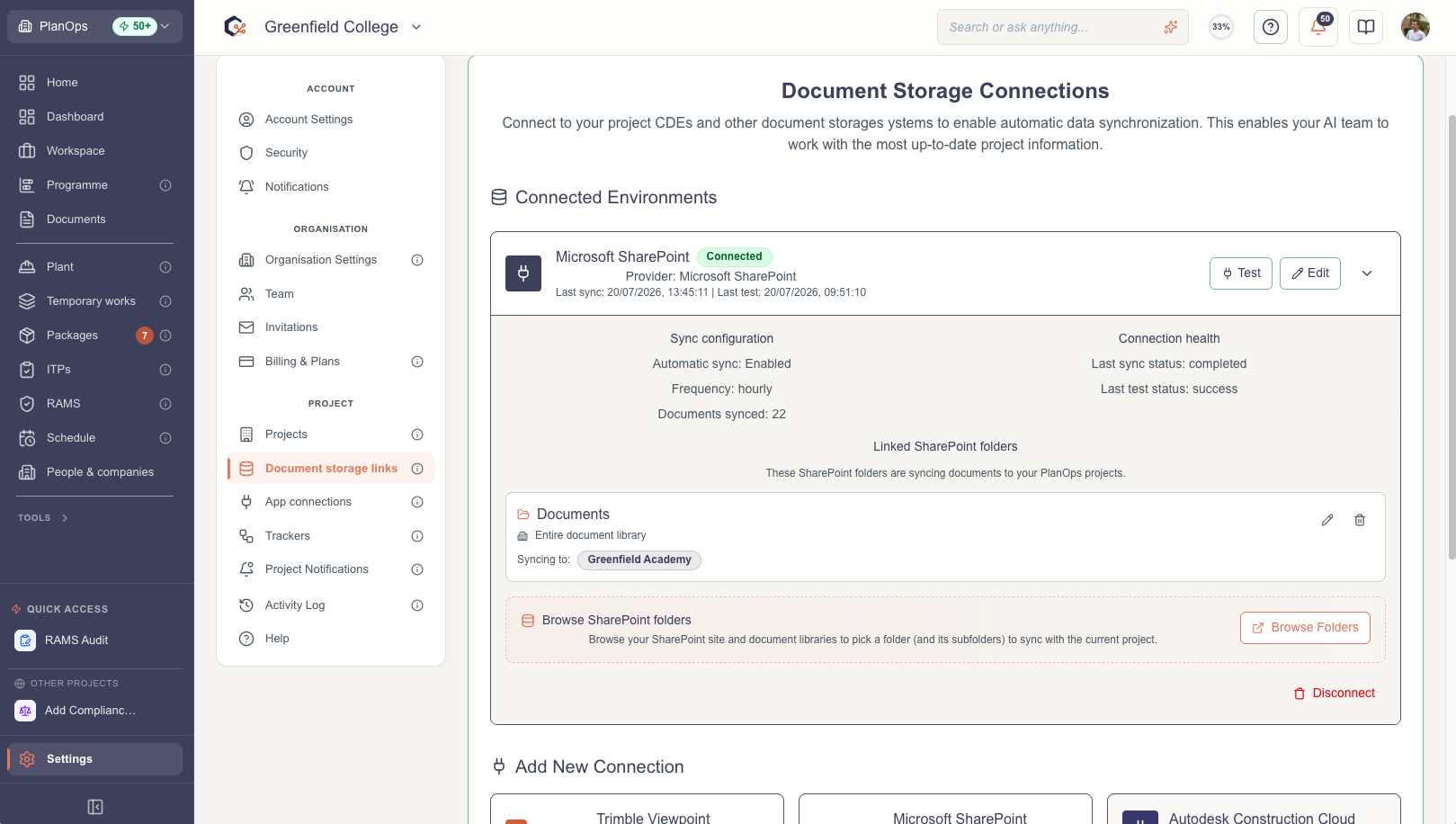The width and height of the screenshot is (1456, 824).
Task: Expand the Greenfield College organisation dropdown
Action: coord(416,27)
